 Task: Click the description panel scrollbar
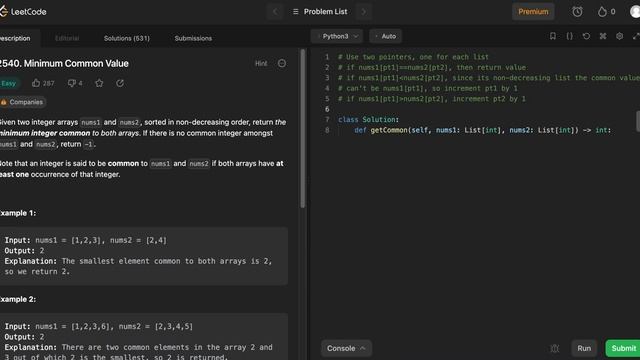click(x=303, y=129)
